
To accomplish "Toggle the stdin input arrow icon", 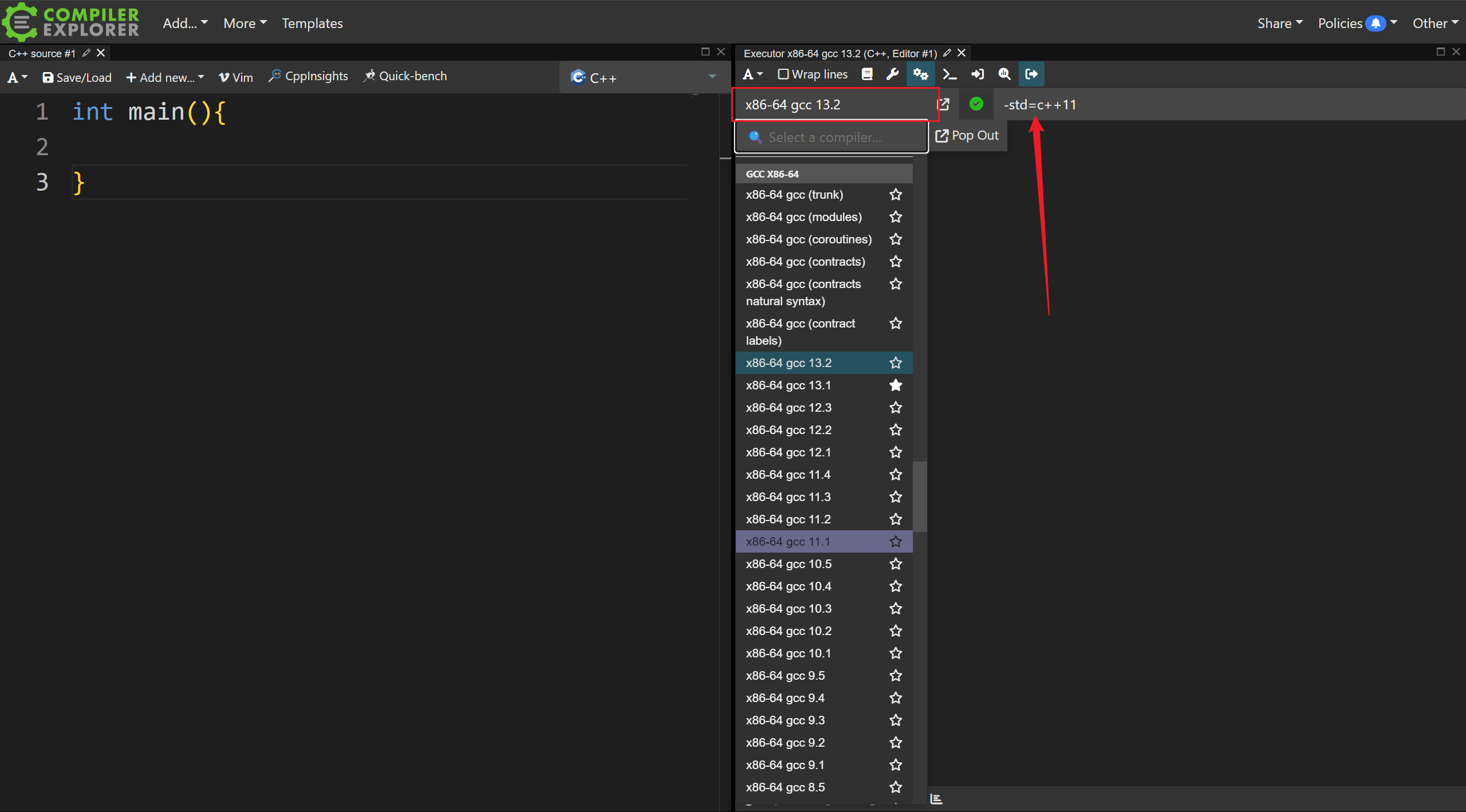I will point(978,74).
